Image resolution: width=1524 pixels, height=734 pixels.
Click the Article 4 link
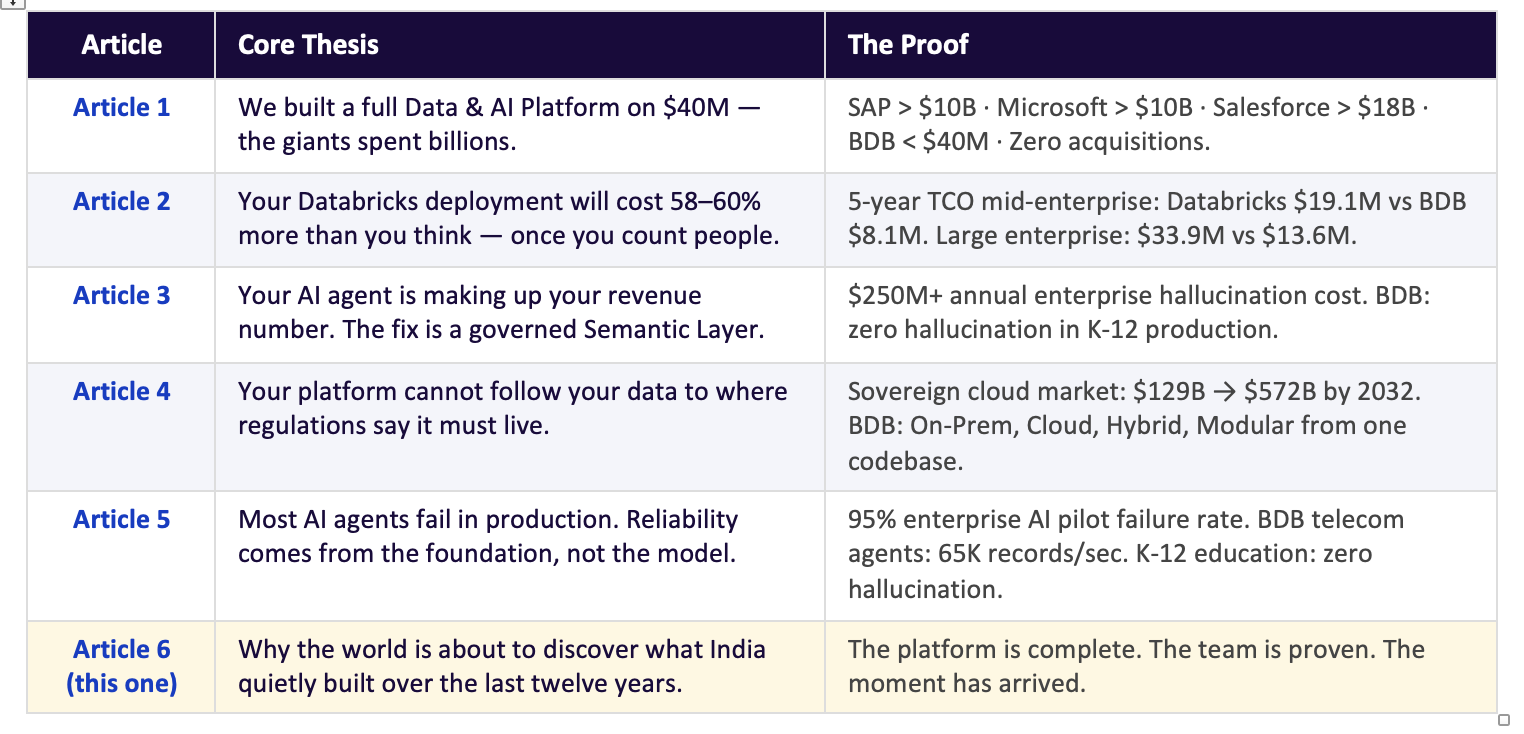tap(121, 391)
